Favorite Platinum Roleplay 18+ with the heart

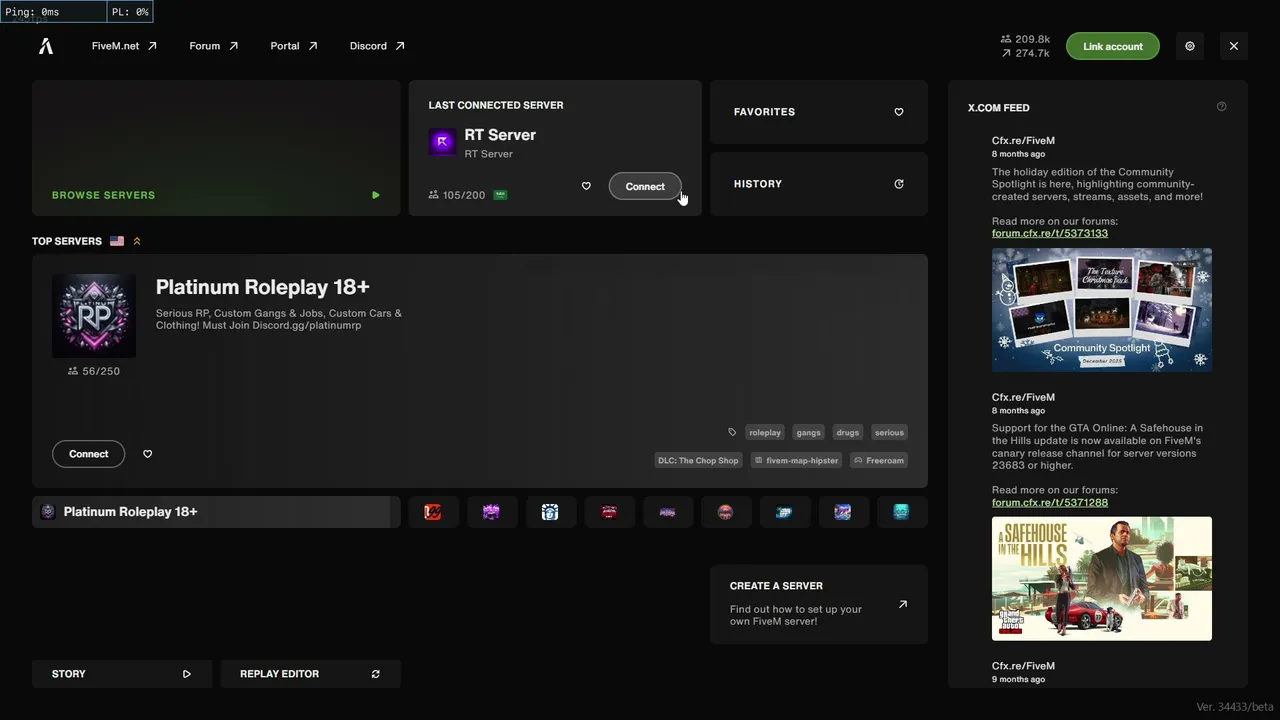[x=148, y=454]
